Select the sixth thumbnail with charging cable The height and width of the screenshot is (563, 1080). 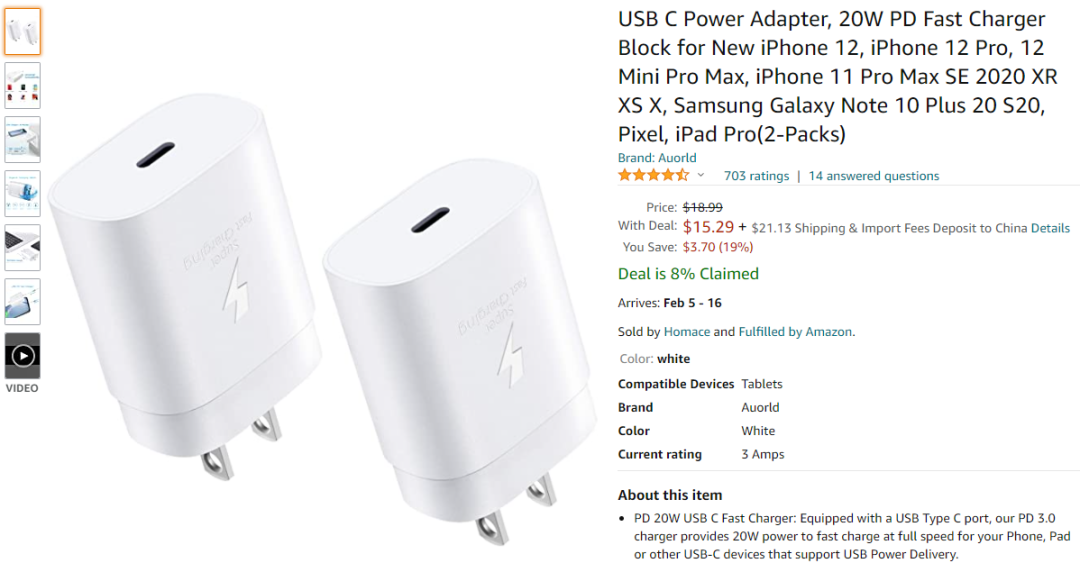[23, 302]
